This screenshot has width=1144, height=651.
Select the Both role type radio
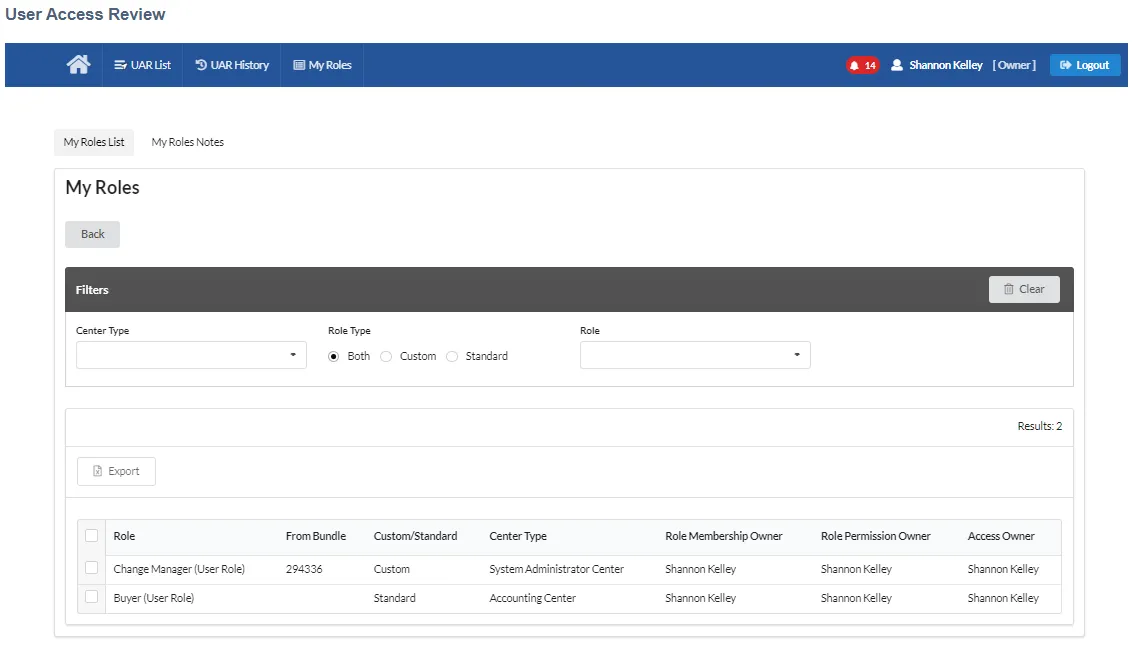[333, 356]
